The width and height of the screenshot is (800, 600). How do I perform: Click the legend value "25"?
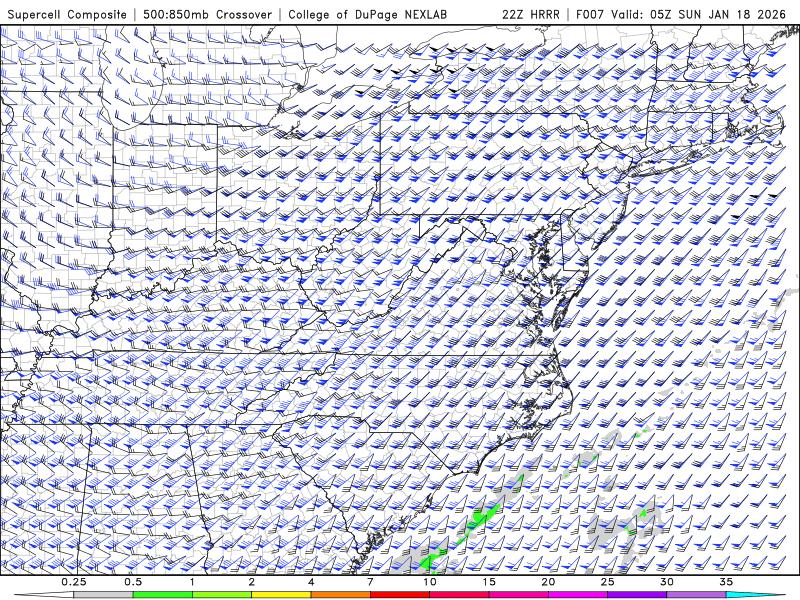608,582
